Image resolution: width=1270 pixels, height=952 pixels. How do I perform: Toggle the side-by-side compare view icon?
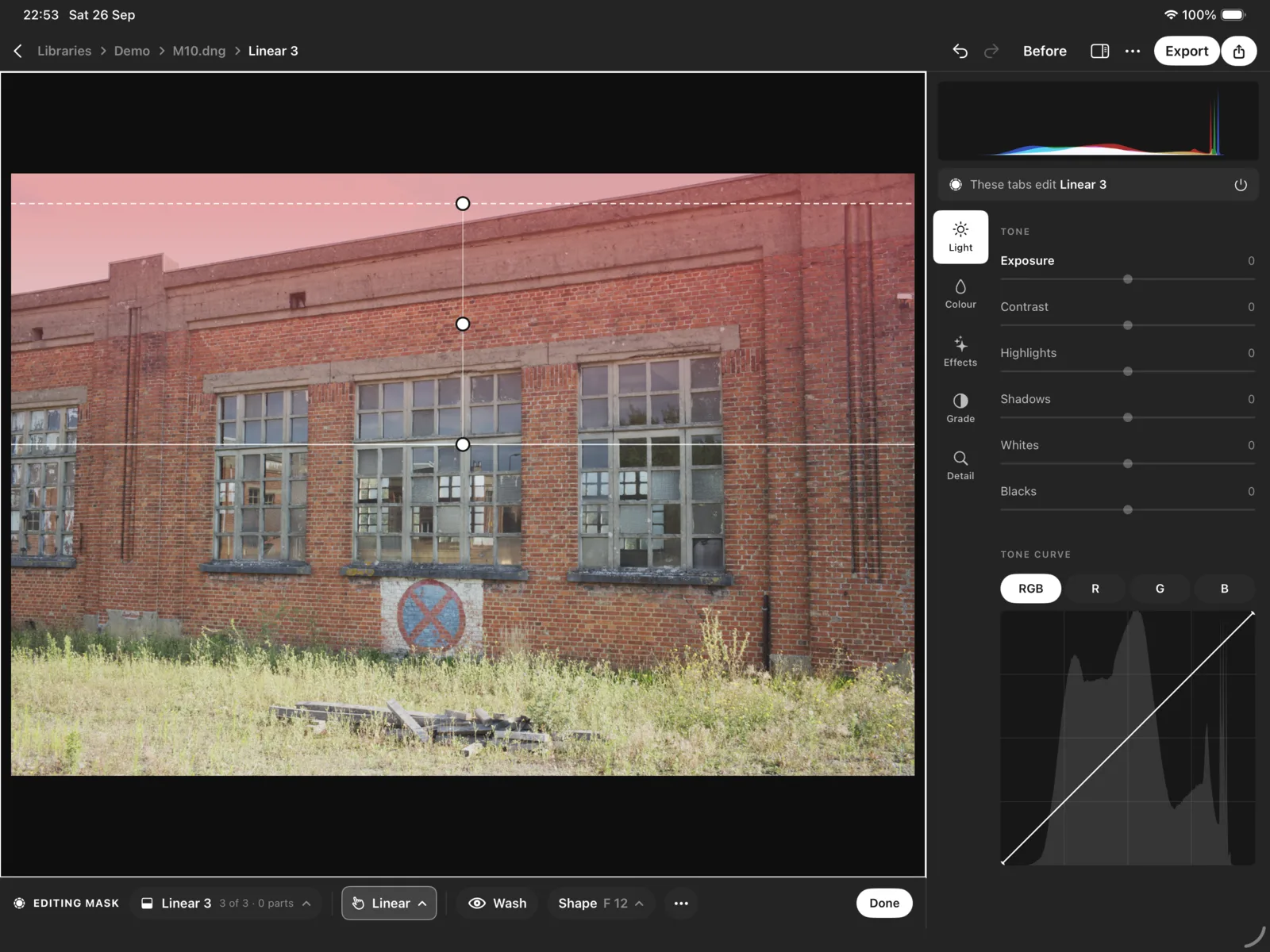coord(1099,51)
